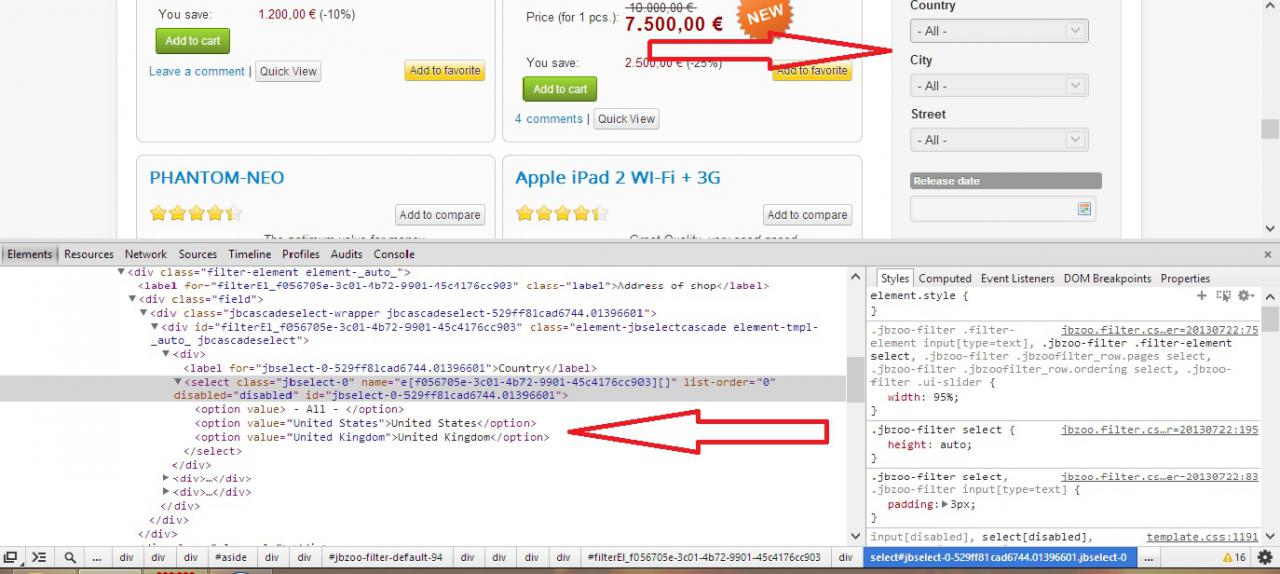This screenshot has height=574, width=1280.
Task: Add new style rule plus icon
Action: coord(1201,296)
